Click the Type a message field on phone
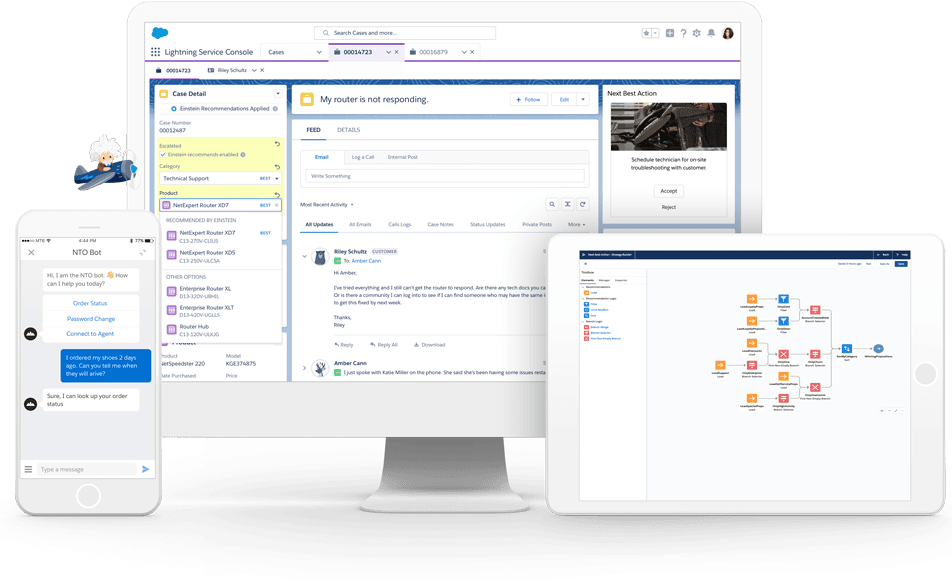The image size is (952, 586). click(87, 469)
